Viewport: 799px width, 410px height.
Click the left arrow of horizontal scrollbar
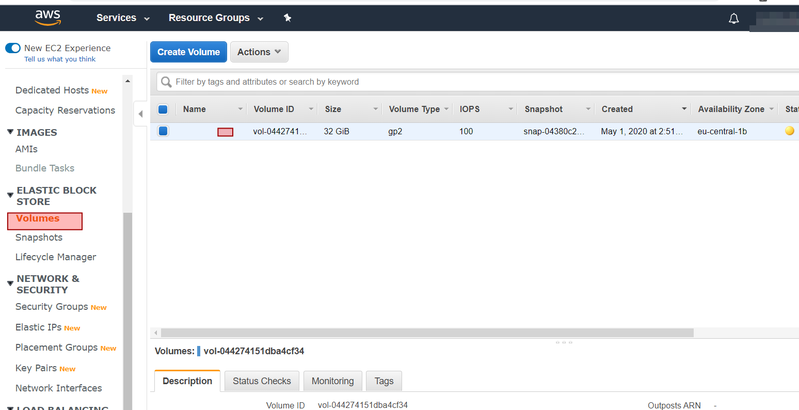click(x=156, y=333)
